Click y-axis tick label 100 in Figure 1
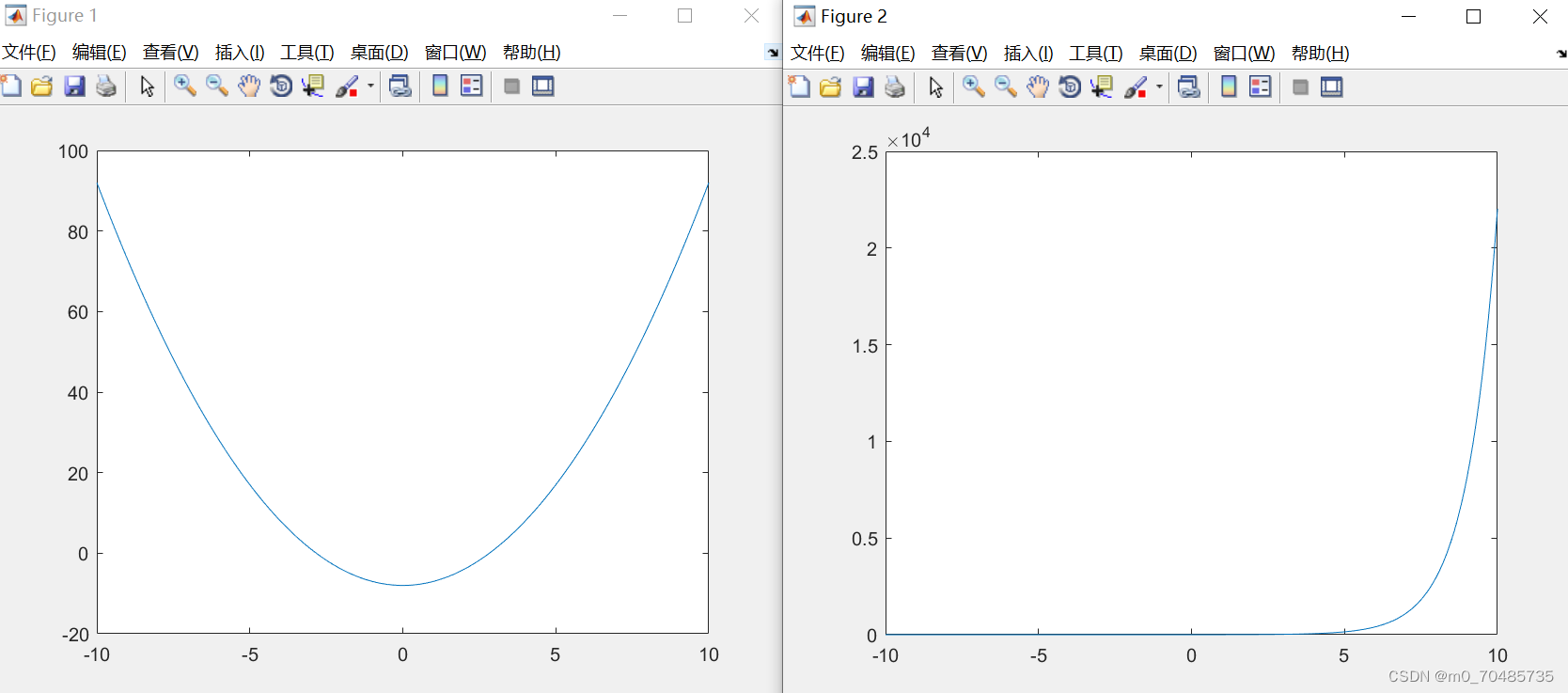 pyautogui.click(x=73, y=151)
